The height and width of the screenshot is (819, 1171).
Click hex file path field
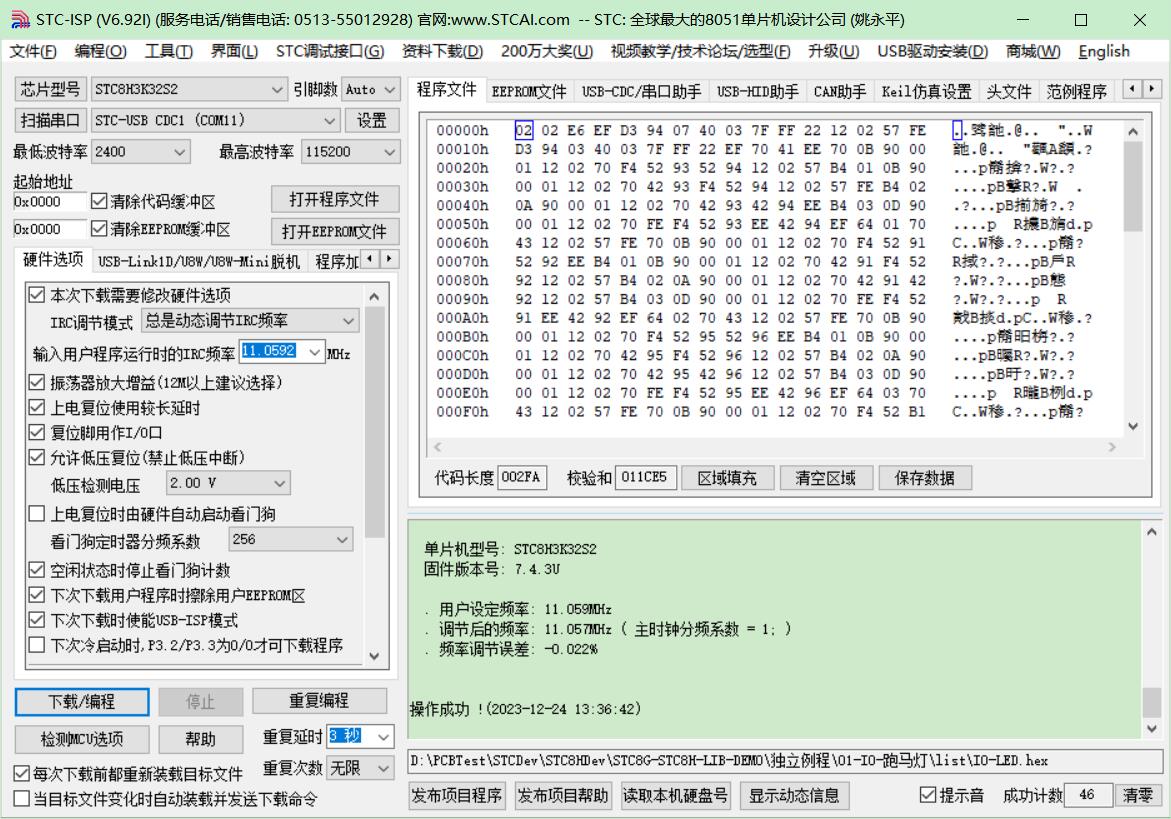(x=785, y=762)
